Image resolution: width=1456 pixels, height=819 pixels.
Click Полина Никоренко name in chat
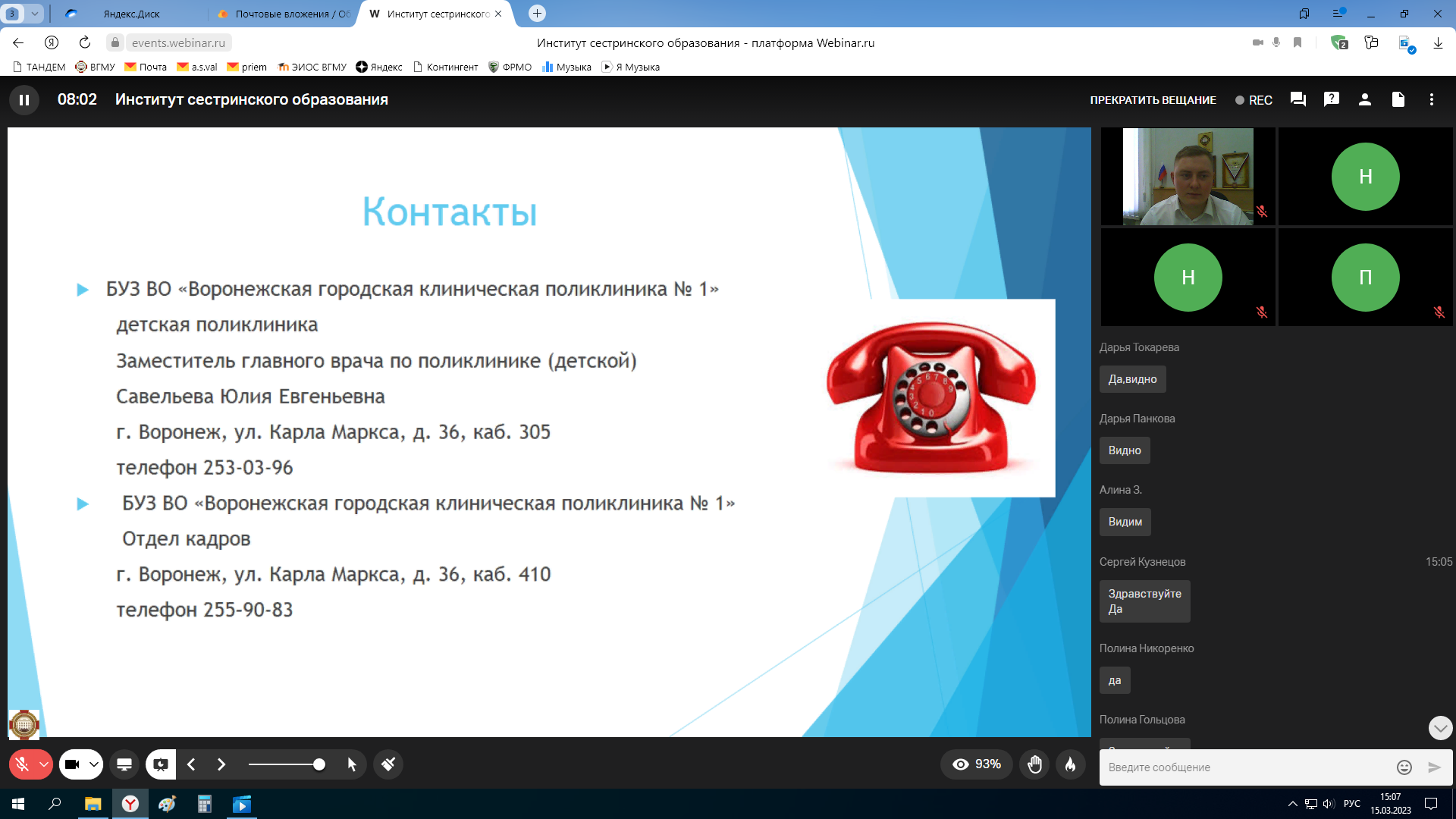[x=1147, y=648]
